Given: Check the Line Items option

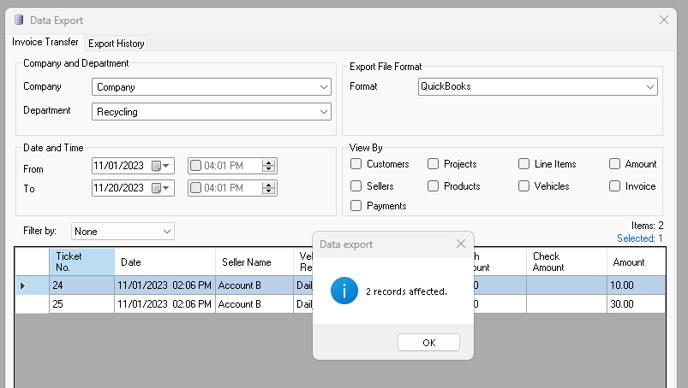Looking at the screenshot, I should coord(523,164).
